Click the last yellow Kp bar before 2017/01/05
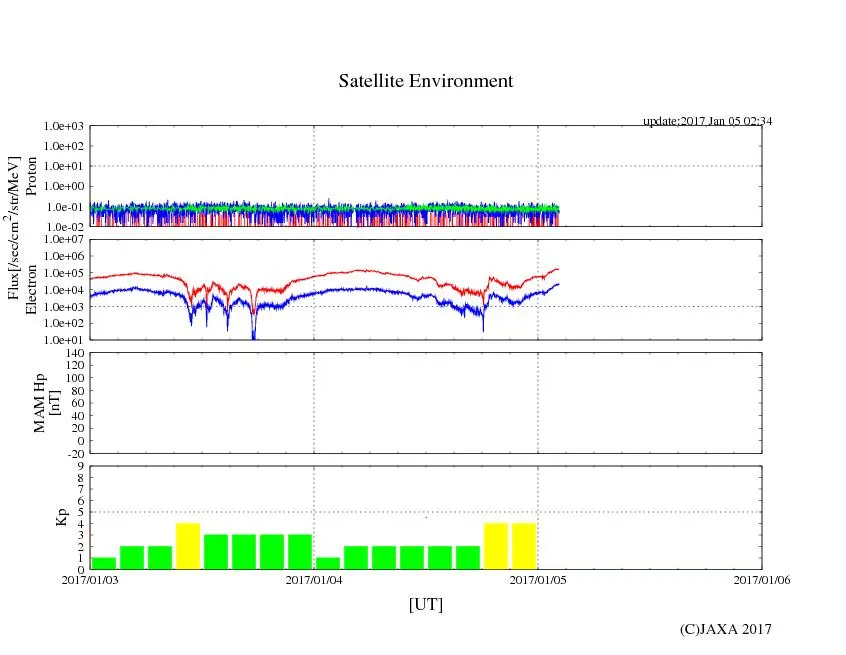 pyautogui.click(x=524, y=546)
